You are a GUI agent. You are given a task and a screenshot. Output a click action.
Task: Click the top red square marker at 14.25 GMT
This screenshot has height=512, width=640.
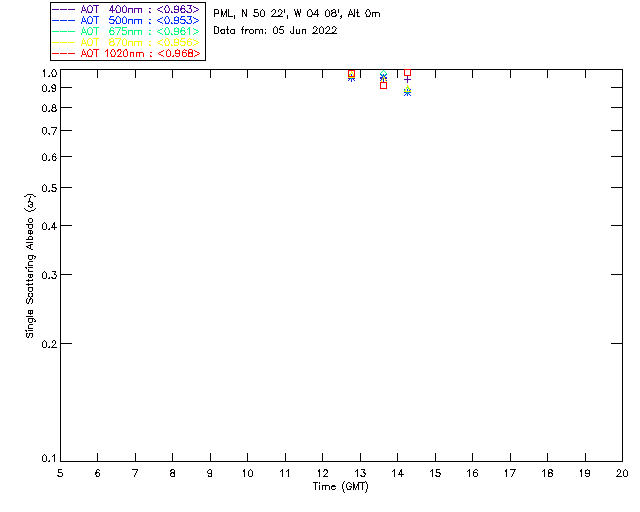(407, 73)
